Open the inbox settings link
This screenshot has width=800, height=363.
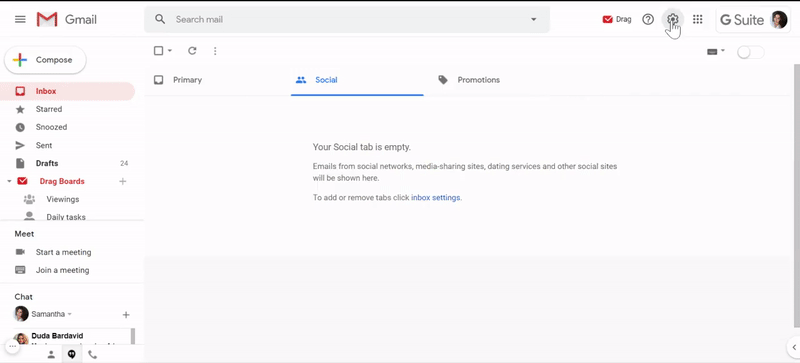pyautogui.click(x=436, y=198)
